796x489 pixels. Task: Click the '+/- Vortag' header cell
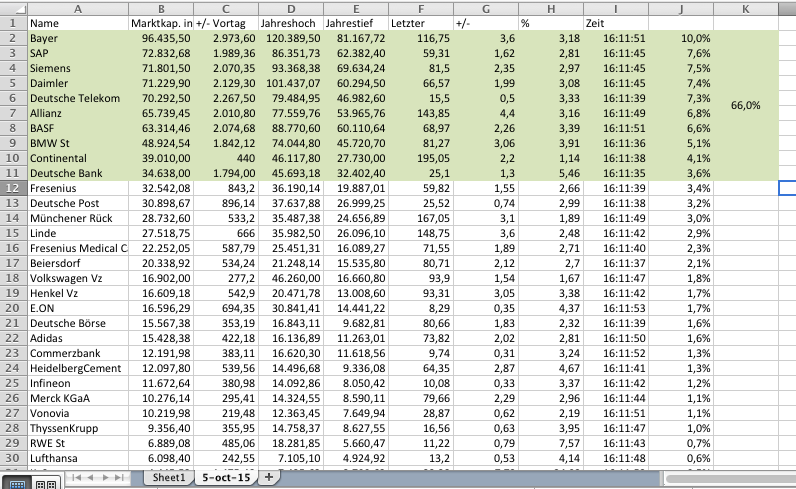(x=226, y=23)
